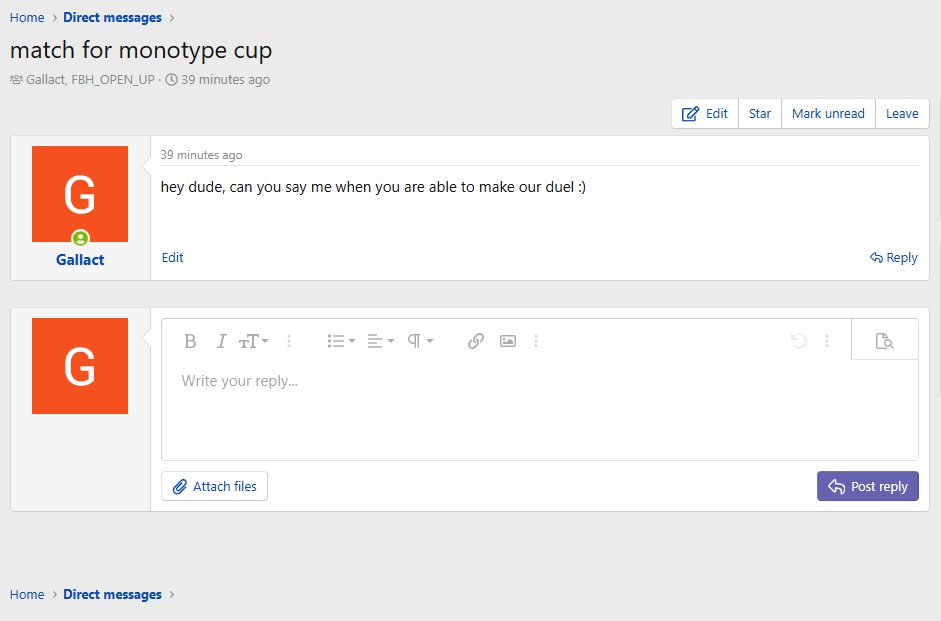This screenshot has width=941, height=621.
Task: Click the Edit button with pencil icon
Action: click(705, 114)
